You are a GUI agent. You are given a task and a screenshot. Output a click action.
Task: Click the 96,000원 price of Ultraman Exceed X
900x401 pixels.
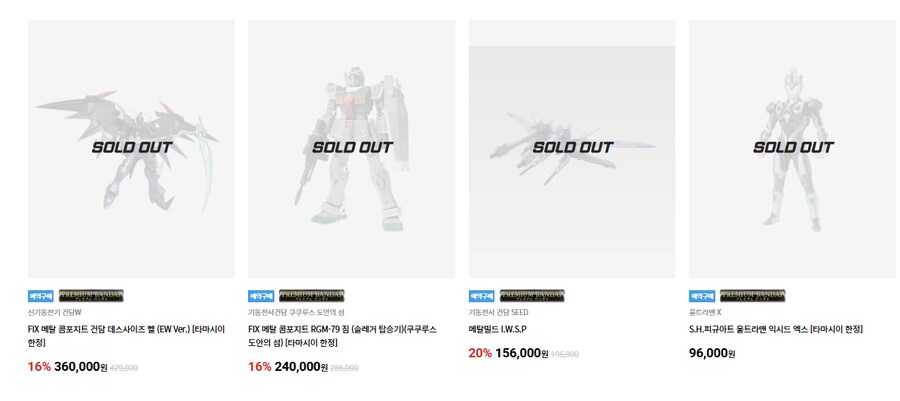712,353
